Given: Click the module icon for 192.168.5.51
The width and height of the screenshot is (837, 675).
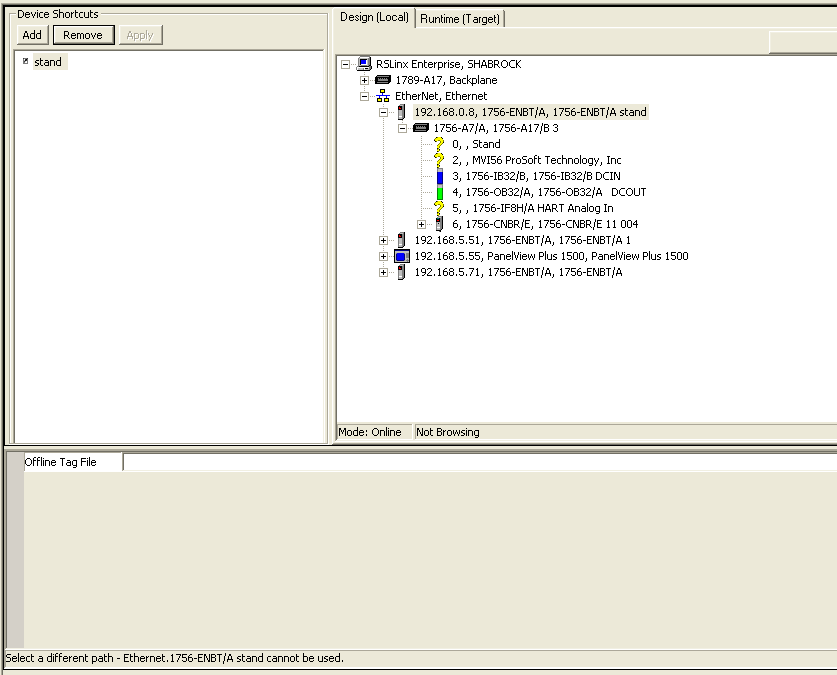Looking at the screenshot, I should 401,240.
